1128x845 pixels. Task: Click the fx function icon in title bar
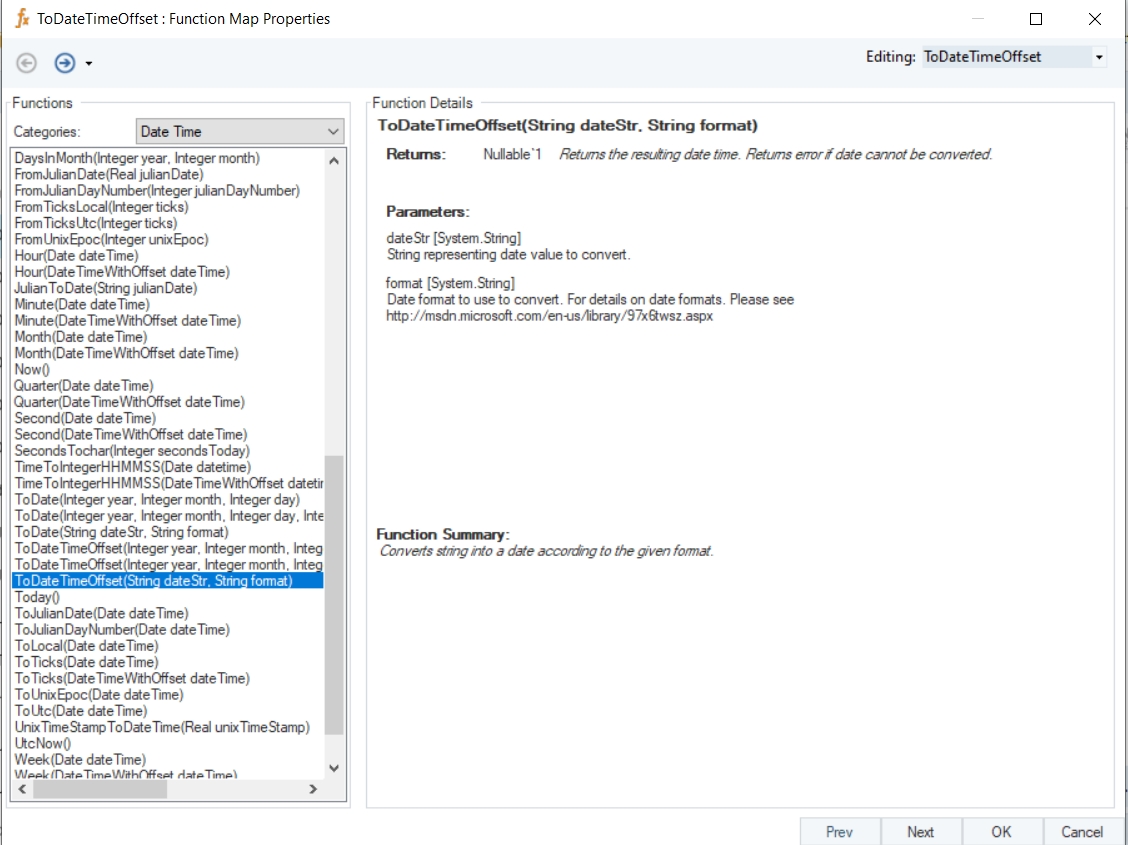pos(21,19)
